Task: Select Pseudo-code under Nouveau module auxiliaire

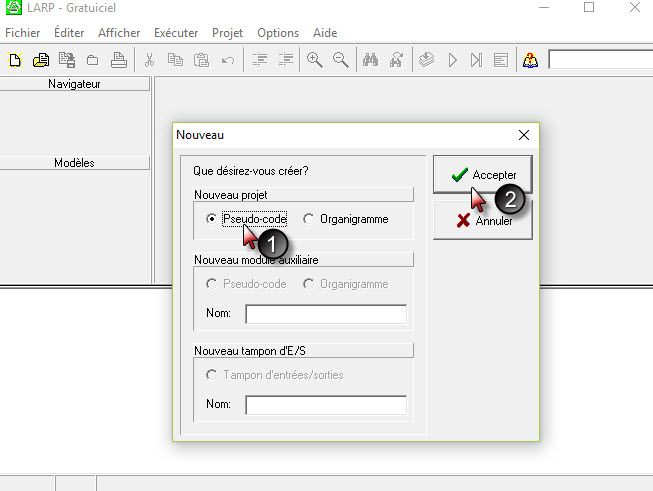Action: click(246, 284)
